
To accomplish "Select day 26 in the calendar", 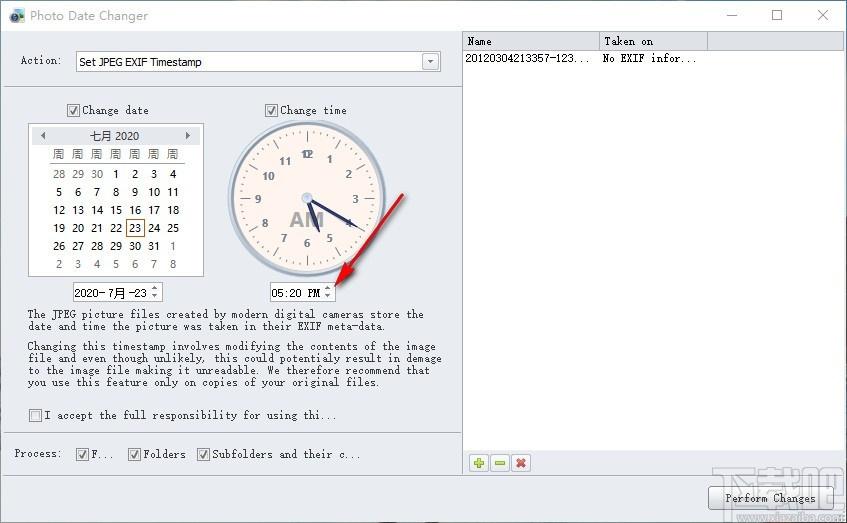I will pos(59,246).
